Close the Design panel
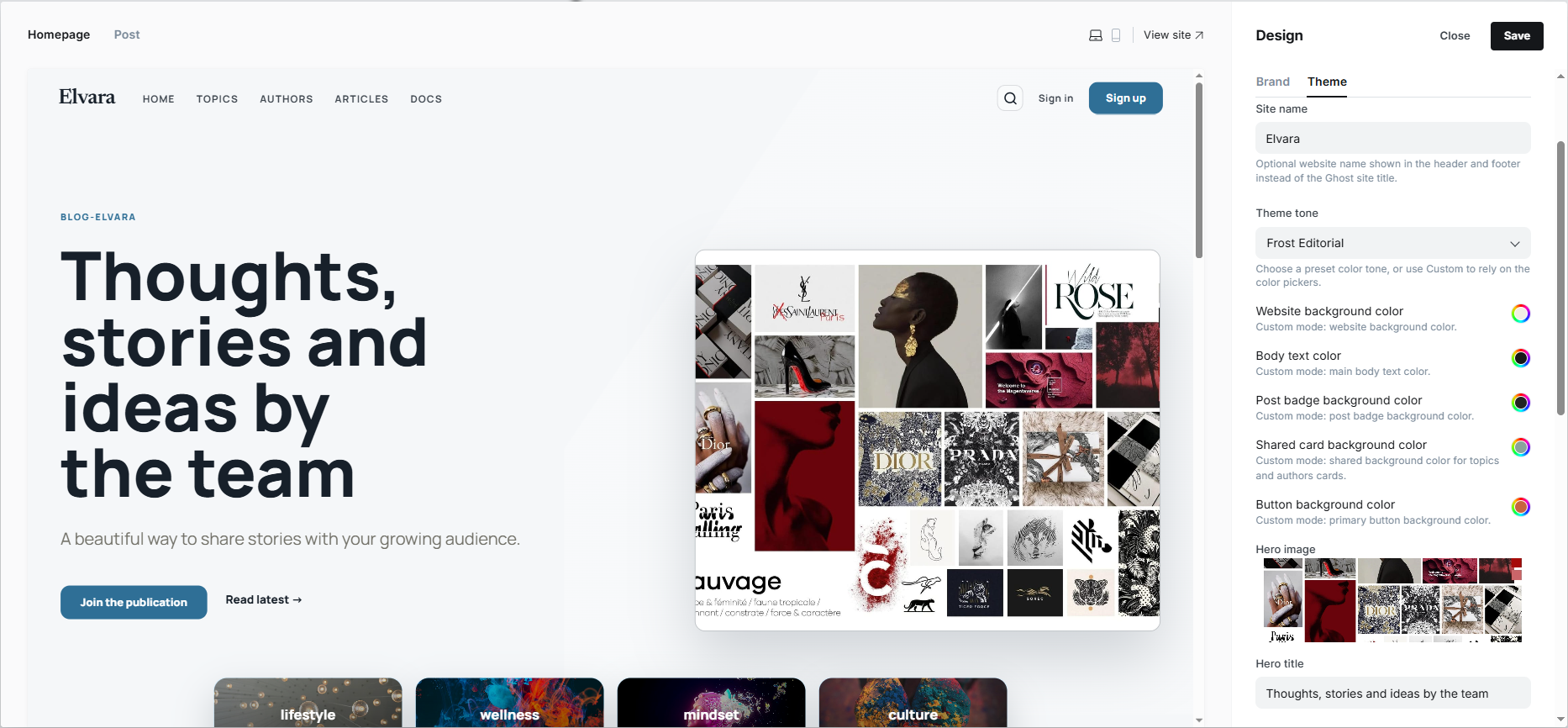This screenshot has height=728, width=1568. tap(1455, 35)
